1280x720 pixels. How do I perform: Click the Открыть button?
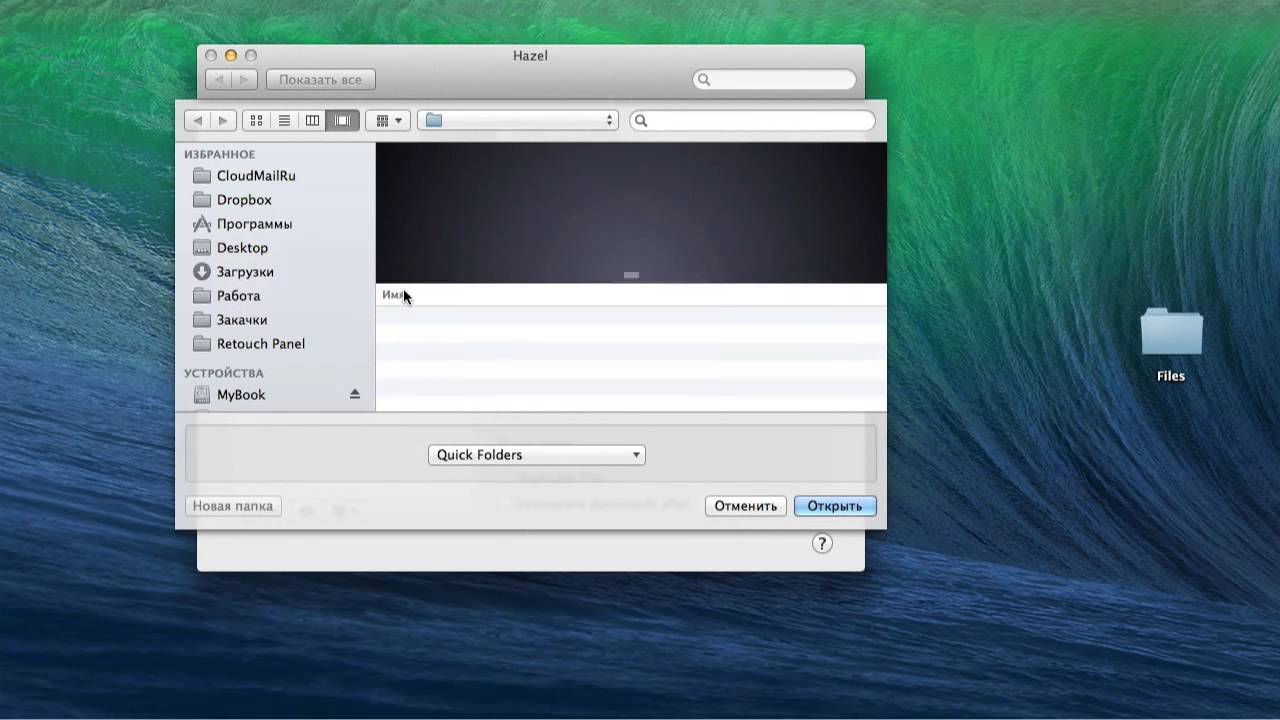click(835, 506)
